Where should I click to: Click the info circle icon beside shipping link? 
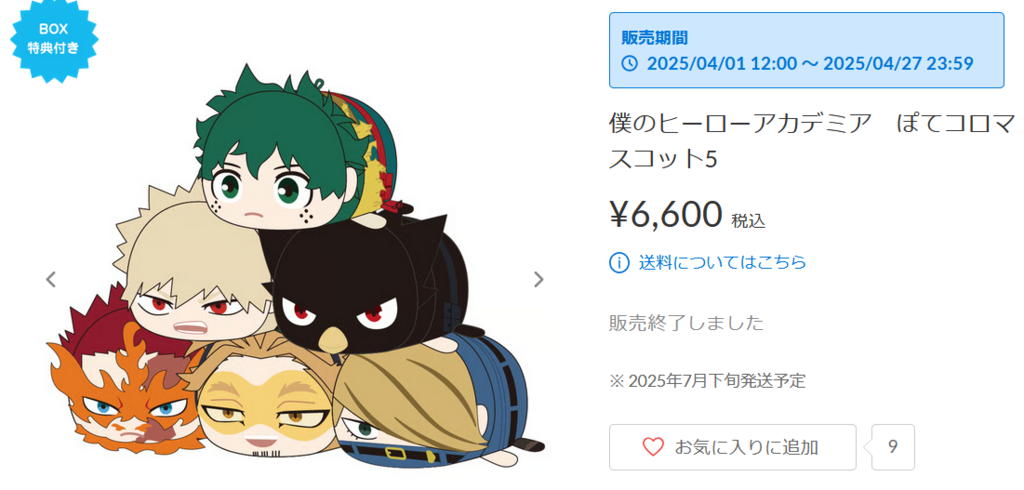pyautogui.click(x=619, y=263)
